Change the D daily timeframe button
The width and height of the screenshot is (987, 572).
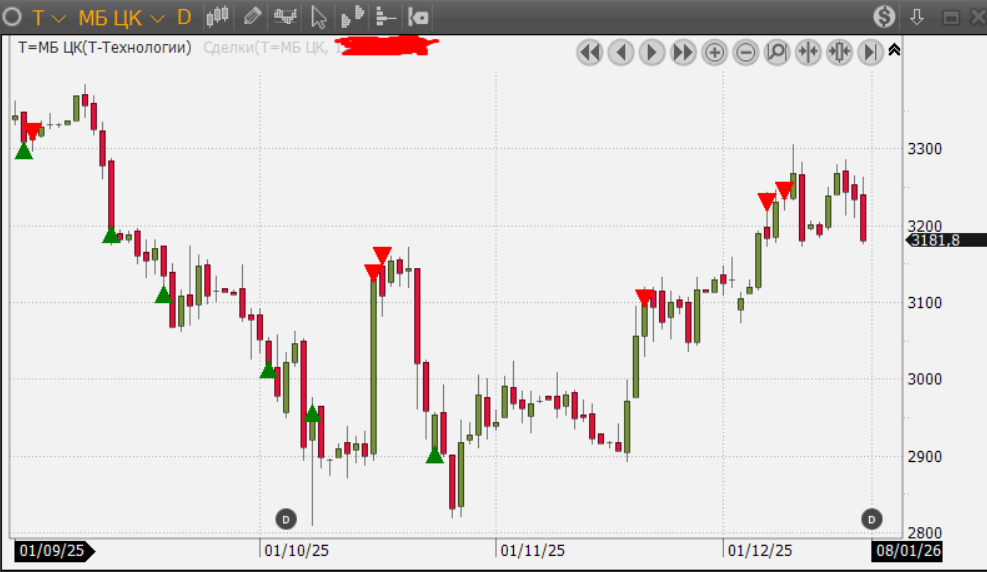tap(184, 17)
